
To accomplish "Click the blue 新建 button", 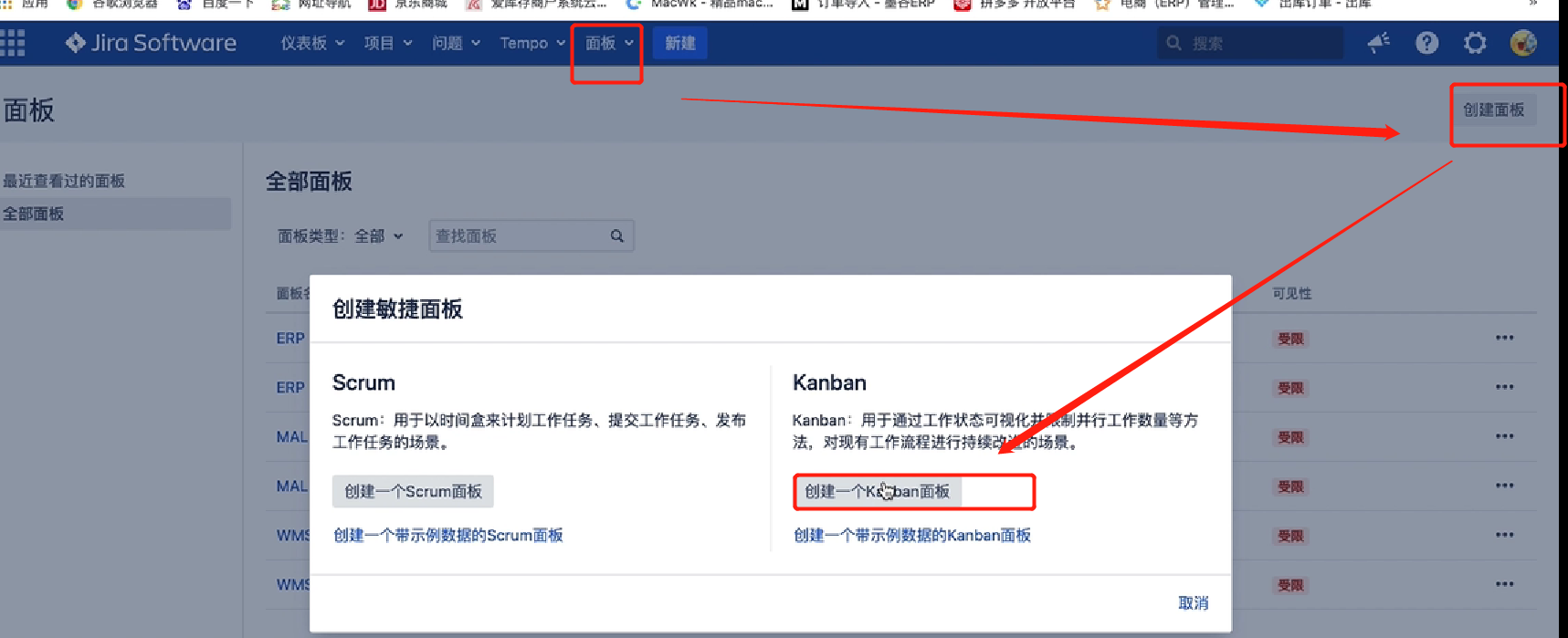I will (680, 43).
